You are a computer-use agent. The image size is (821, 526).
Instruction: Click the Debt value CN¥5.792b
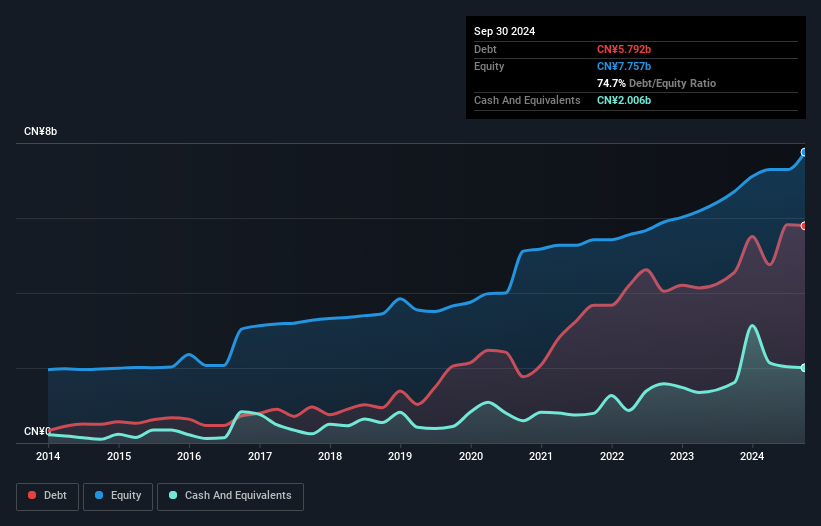pyautogui.click(x=624, y=49)
